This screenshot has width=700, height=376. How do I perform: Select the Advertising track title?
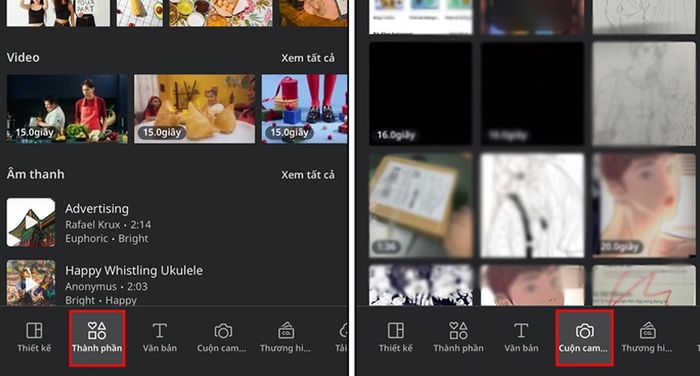tap(97, 209)
